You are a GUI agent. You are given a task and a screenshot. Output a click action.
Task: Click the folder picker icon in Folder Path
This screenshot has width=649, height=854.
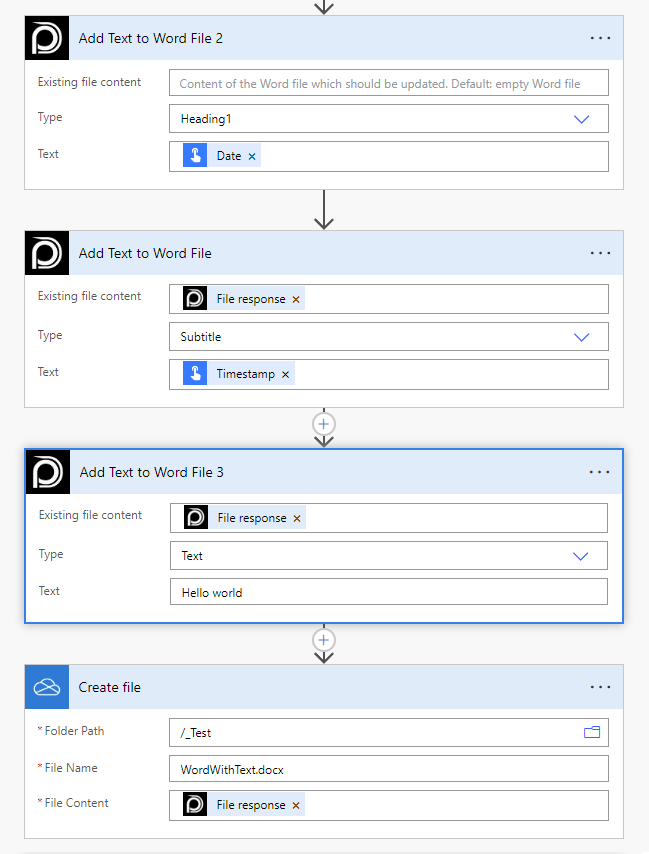(x=592, y=733)
